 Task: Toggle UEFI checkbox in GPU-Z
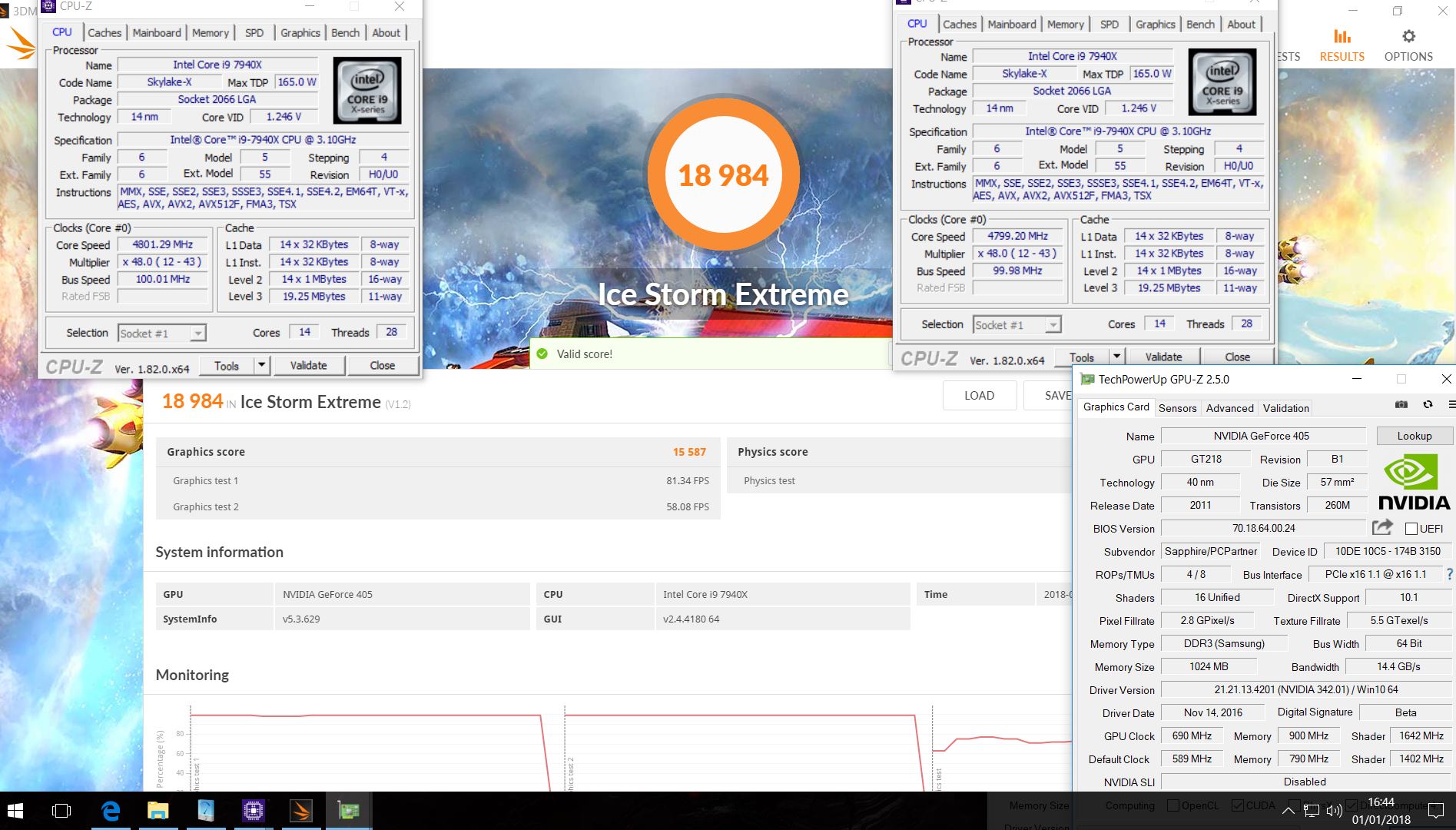[1411, 528]
